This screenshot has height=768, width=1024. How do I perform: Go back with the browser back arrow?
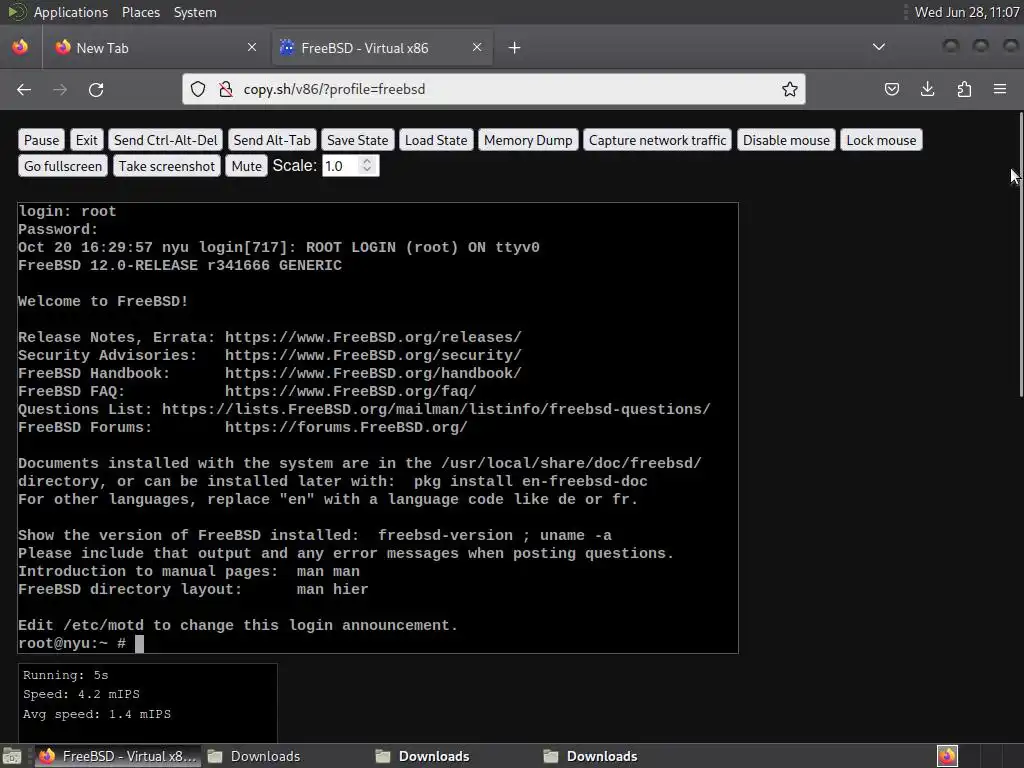pyautogui.click(x=24, y=89)
